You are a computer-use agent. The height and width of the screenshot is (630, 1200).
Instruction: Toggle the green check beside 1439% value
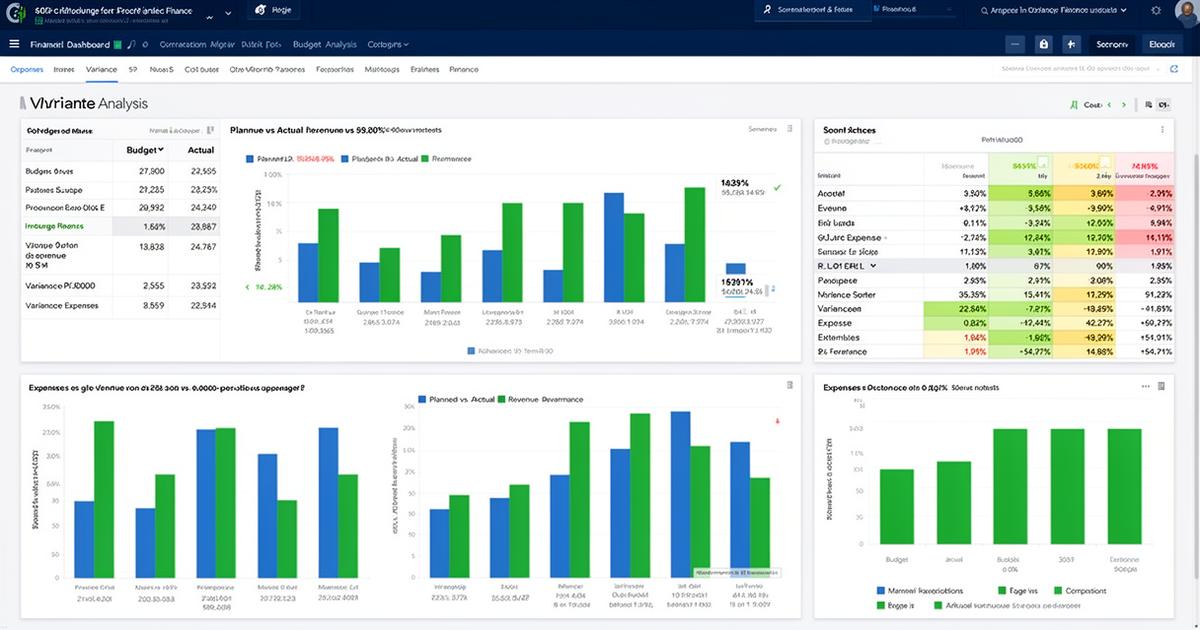coord(777,187)
